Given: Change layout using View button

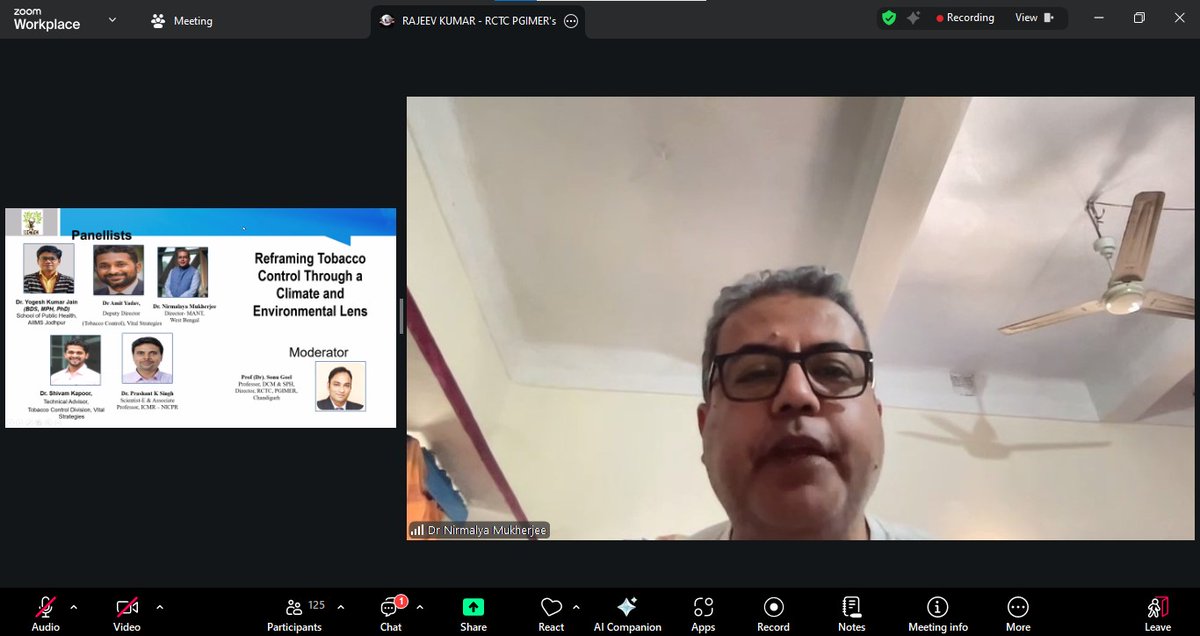Looking at the screenshot, I should click(1034, 18).
